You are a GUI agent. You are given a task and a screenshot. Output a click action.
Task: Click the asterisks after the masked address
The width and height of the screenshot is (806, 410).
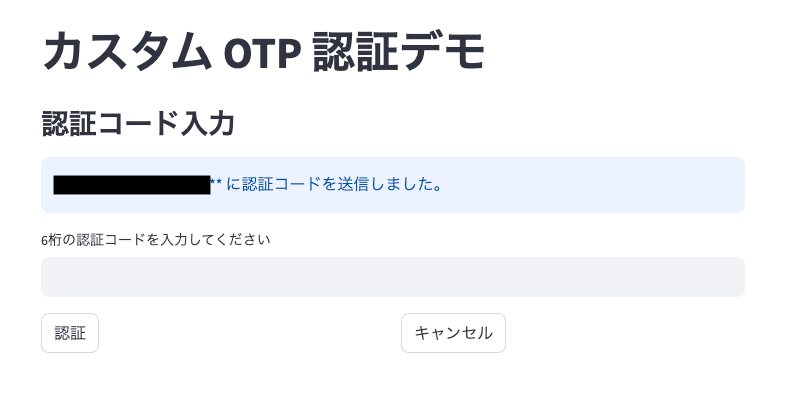216,185
